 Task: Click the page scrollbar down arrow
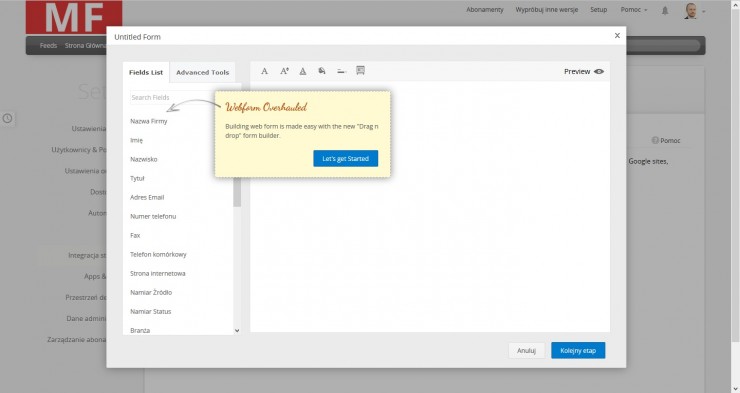click(x=736, y=389)
